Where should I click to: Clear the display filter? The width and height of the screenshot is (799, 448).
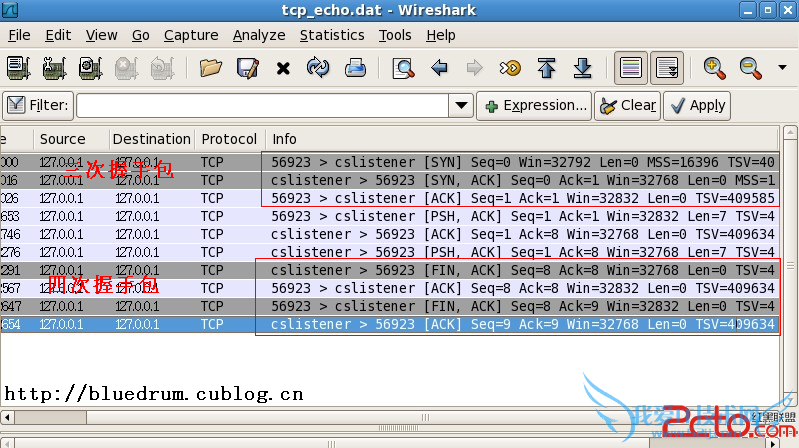tap(627, 106)
